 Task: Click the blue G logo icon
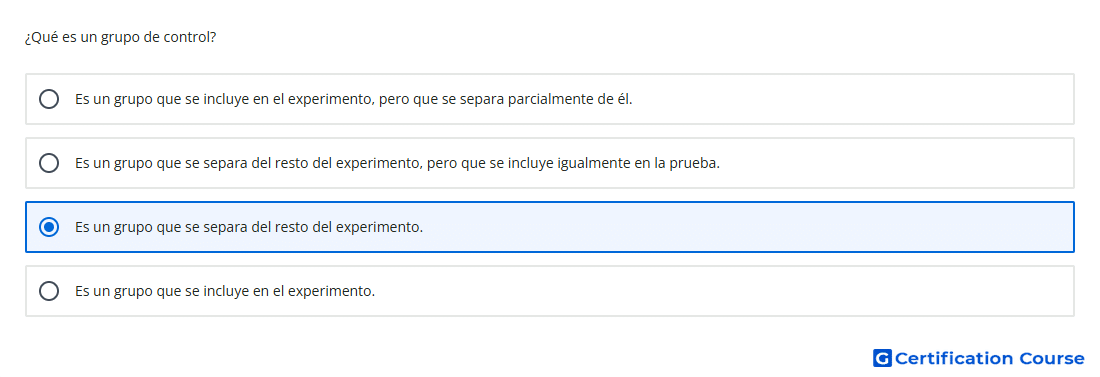(882, 358)
